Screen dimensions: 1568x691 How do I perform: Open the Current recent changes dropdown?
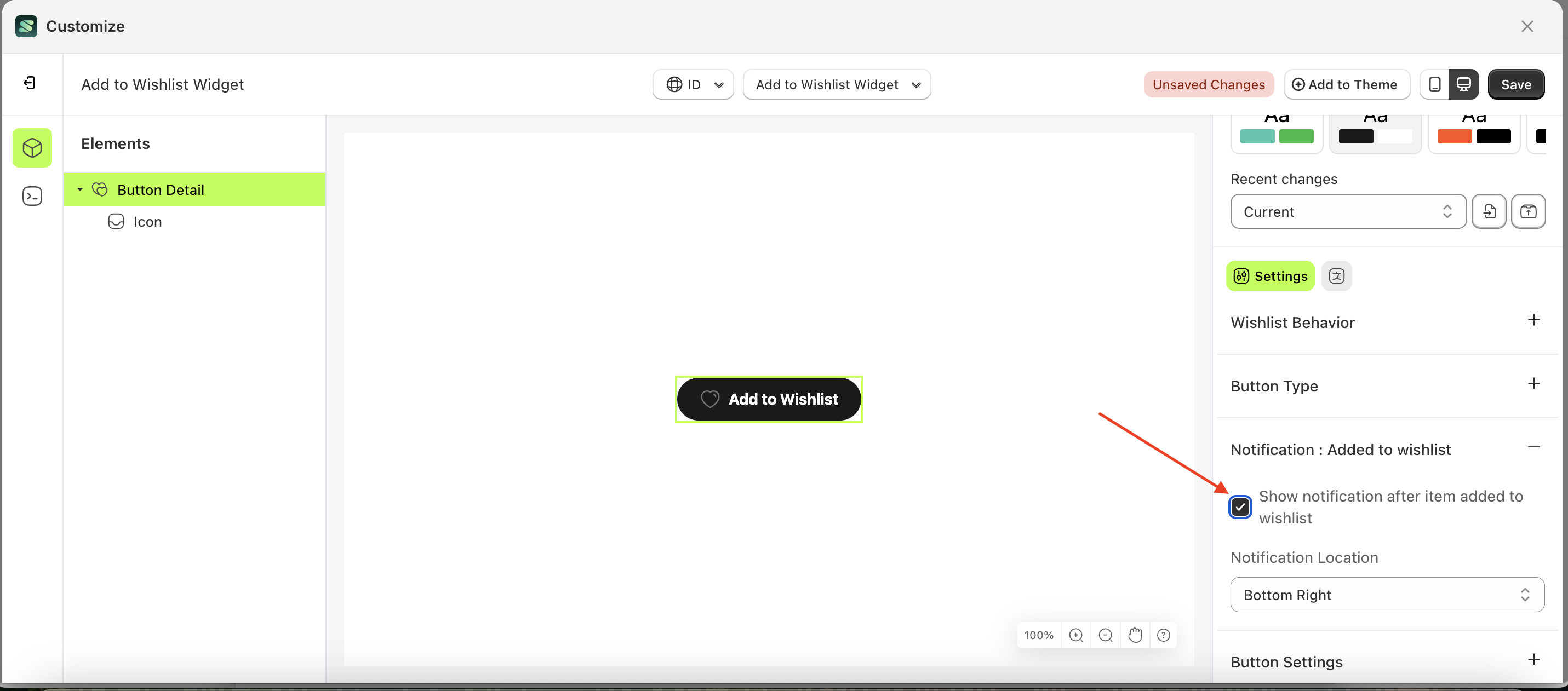tap(1347, 211)
